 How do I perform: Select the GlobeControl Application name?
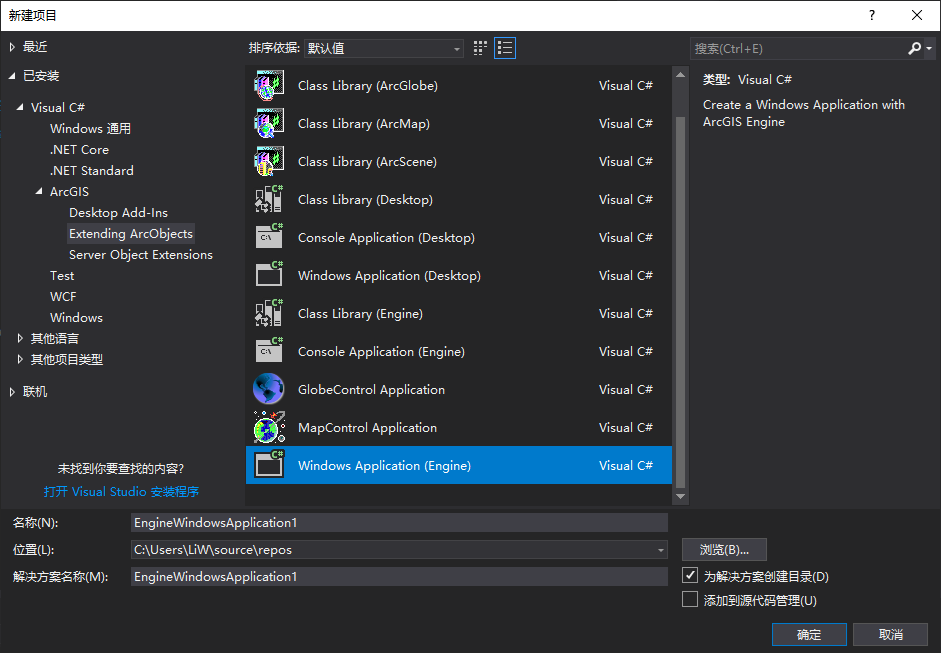coord(371,390)
